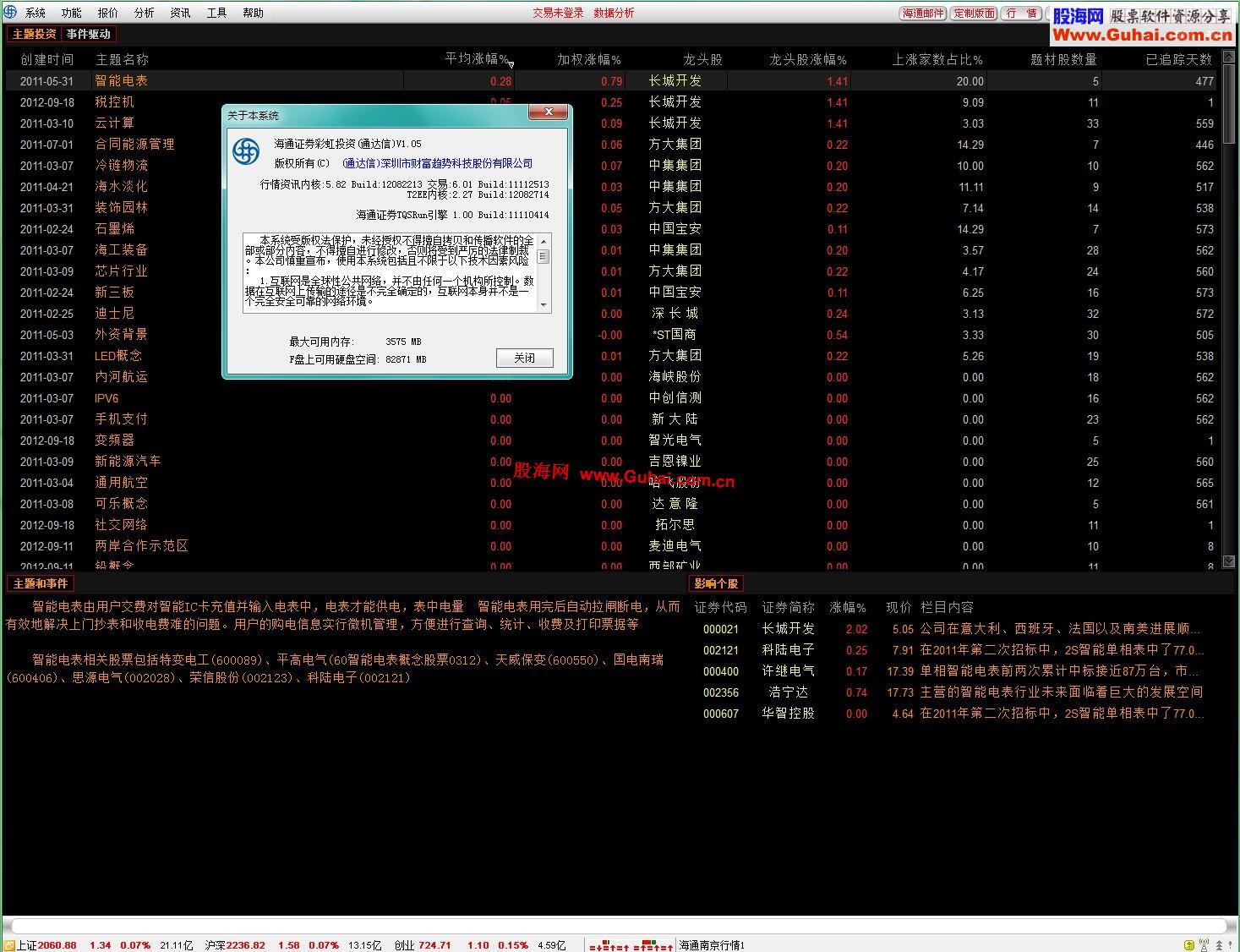1240x952 pixels.
Task: Open the 报价 menu
Action: click(x=108, y=13)
